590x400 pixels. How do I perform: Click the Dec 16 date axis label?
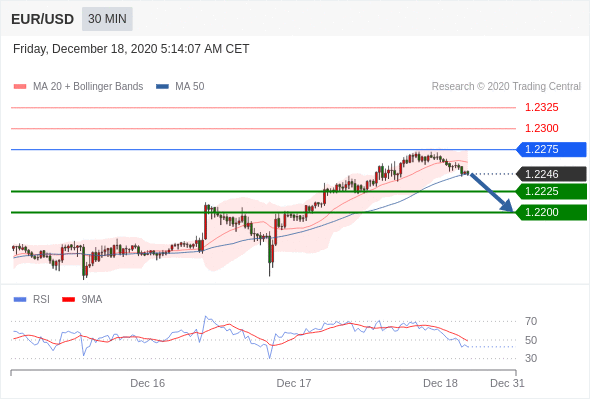pos(148,383)
